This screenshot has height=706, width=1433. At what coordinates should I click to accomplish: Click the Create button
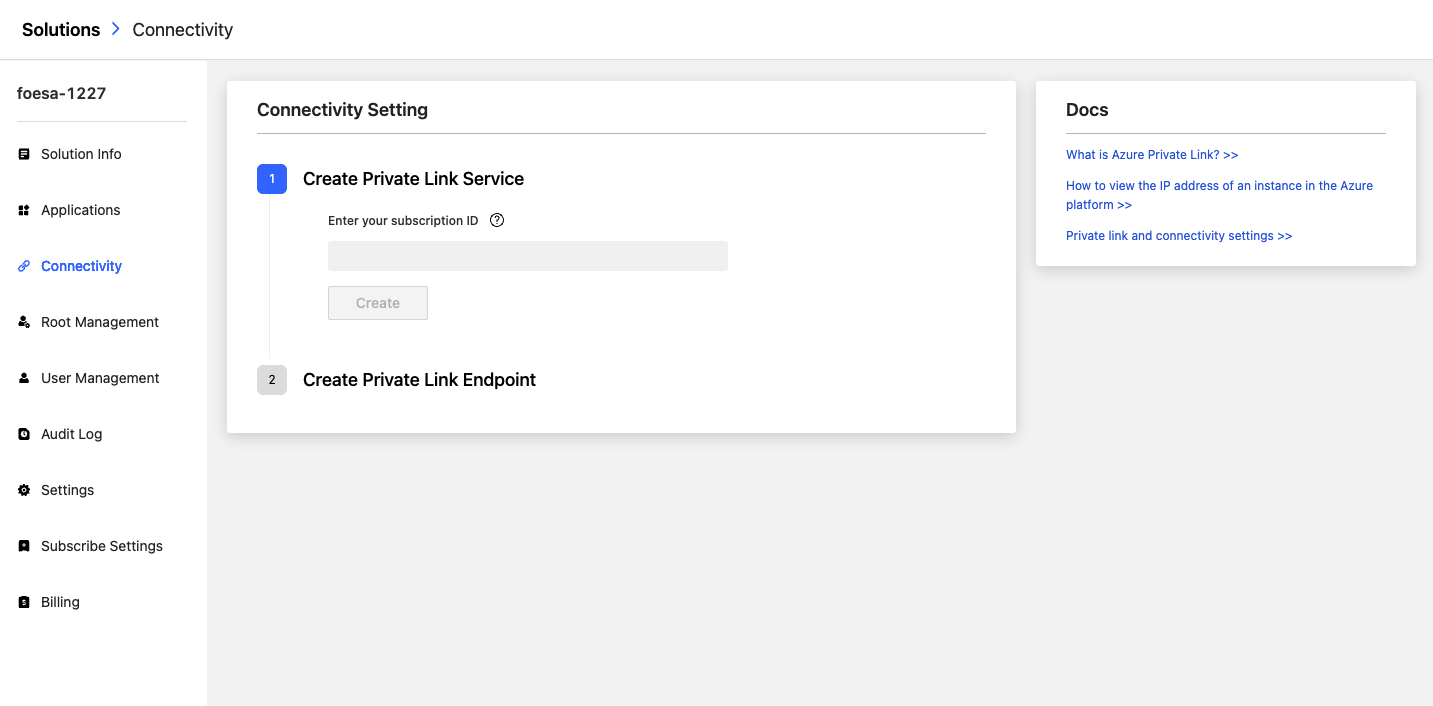coord(378,303)
